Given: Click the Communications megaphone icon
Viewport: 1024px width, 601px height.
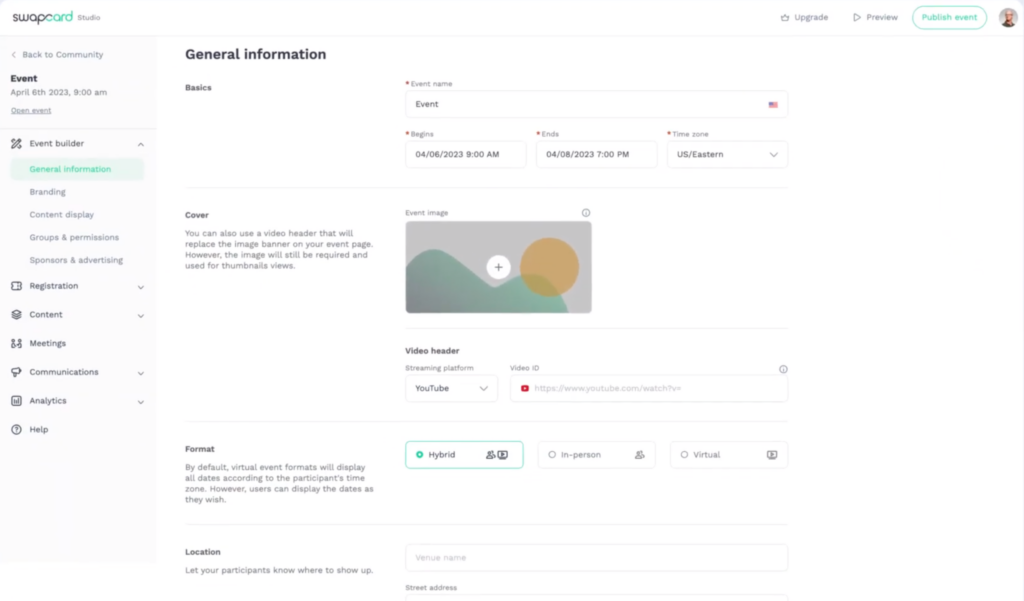Looking at the screenshot, I should tap(16, 372).
